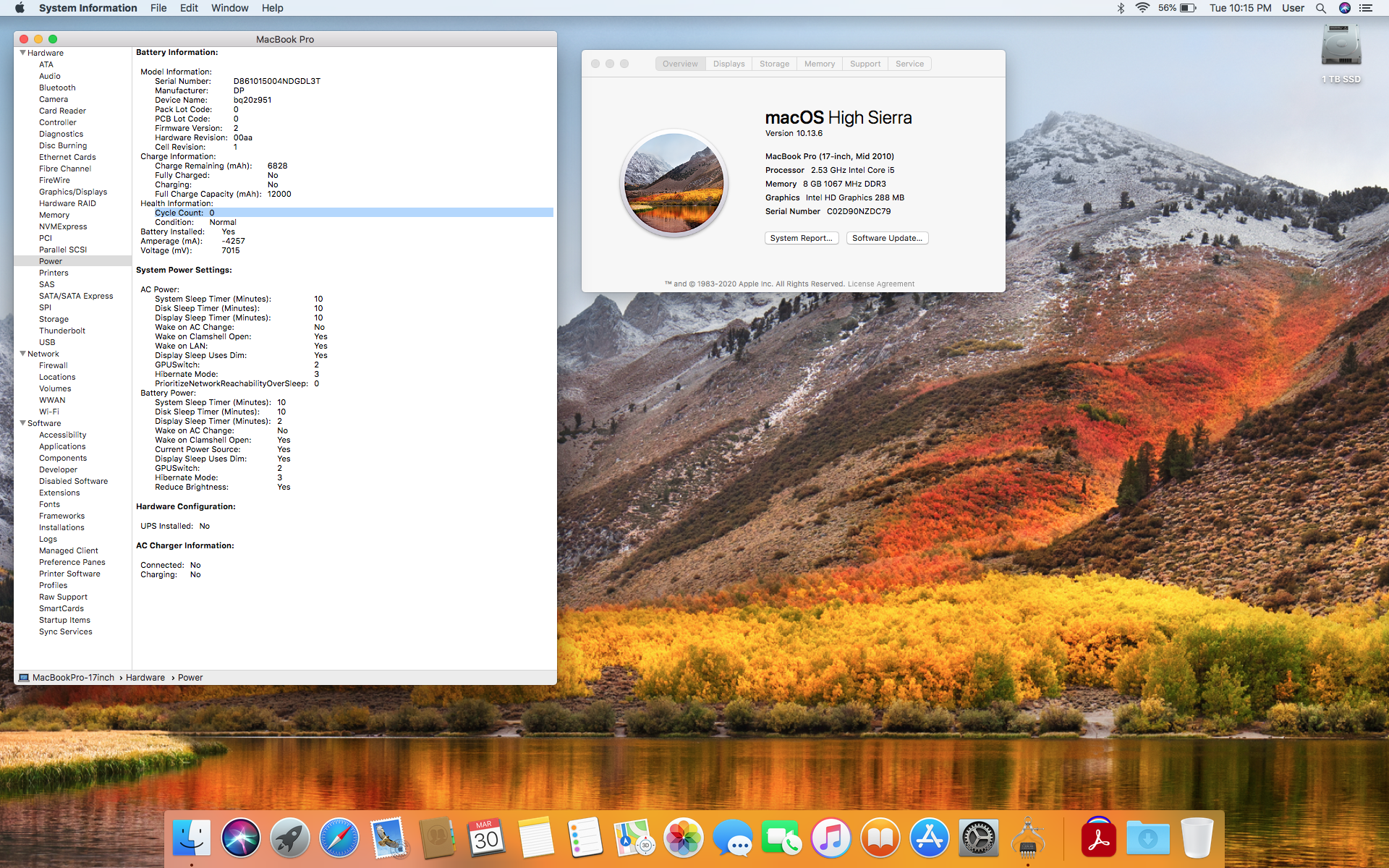The image size is (1389, 868).
Task: Switch to Support tab in About window
Action: click(865, 64)
